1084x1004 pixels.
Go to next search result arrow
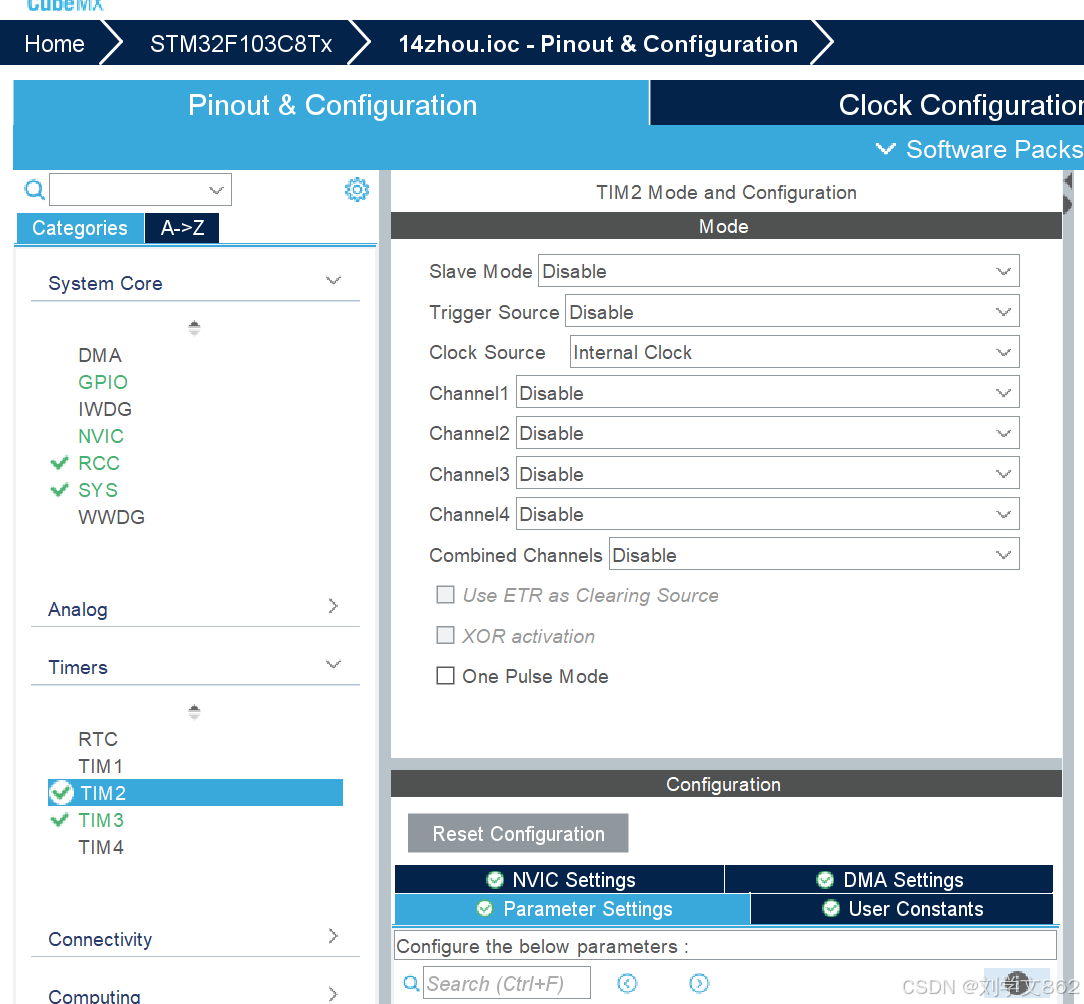(699, 983)
